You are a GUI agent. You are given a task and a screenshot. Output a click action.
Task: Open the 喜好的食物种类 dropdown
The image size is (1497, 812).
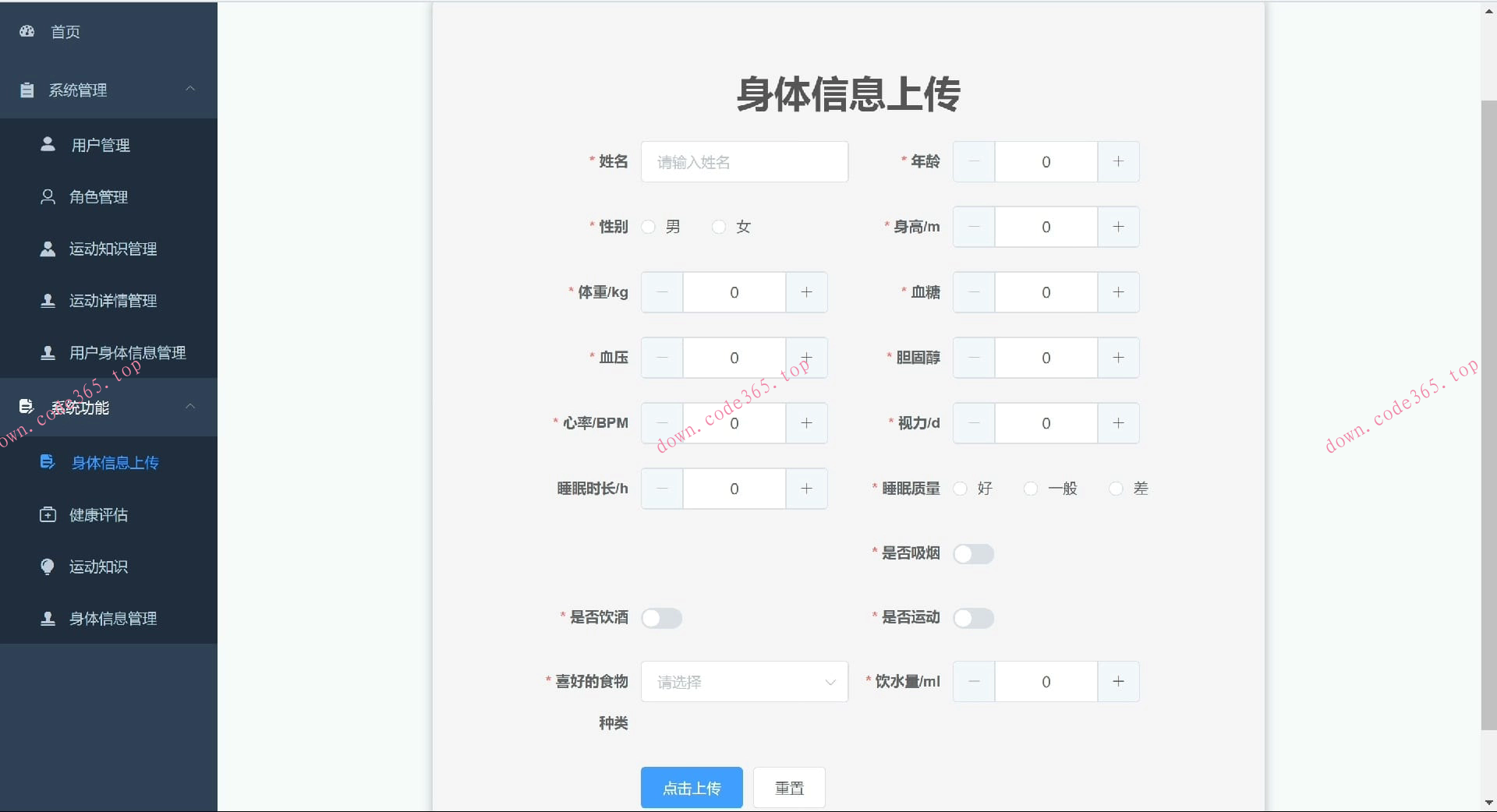[x=744, y=681]
